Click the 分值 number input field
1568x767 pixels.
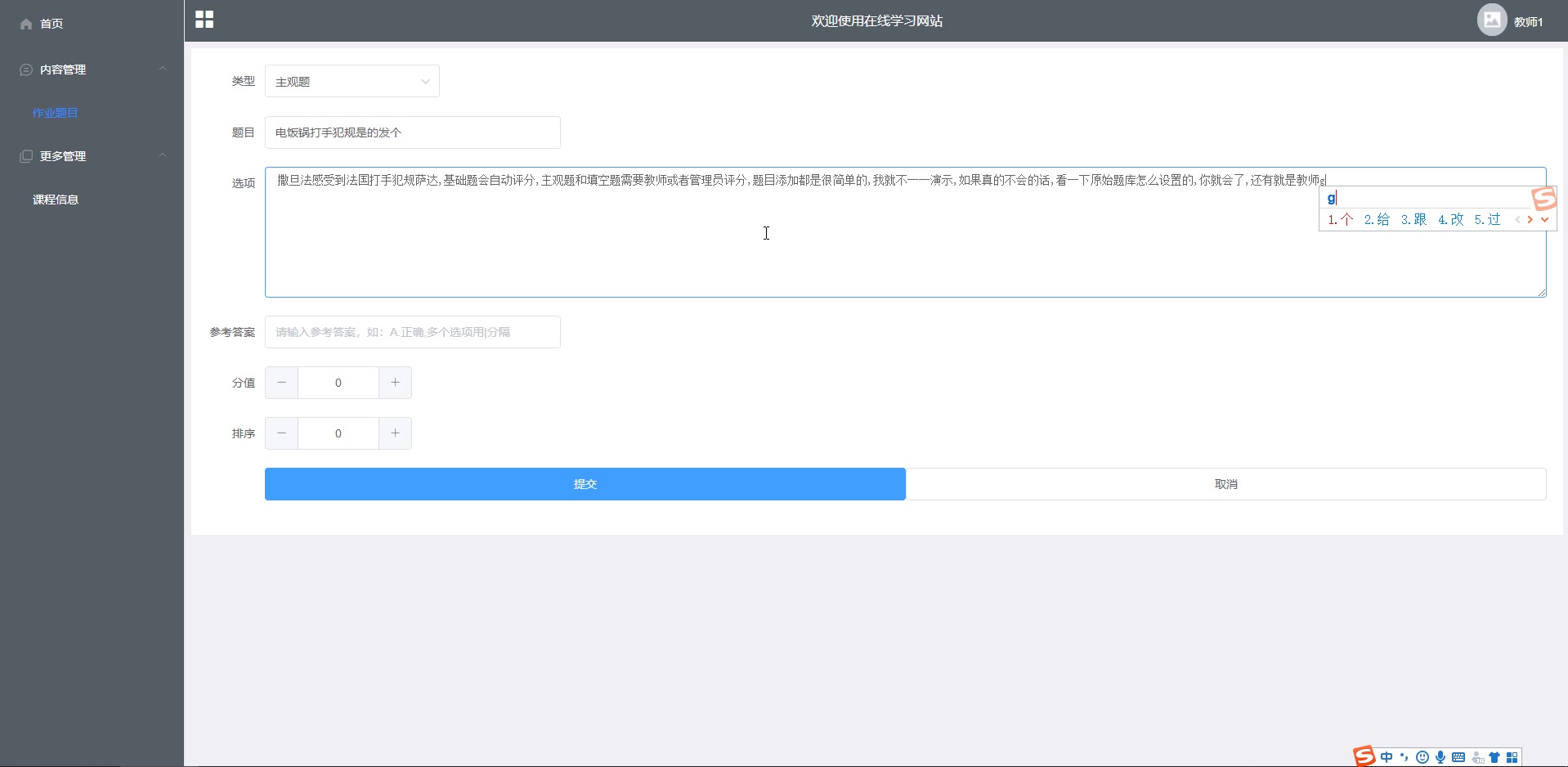pyautogui.click(x=338, y=383)
